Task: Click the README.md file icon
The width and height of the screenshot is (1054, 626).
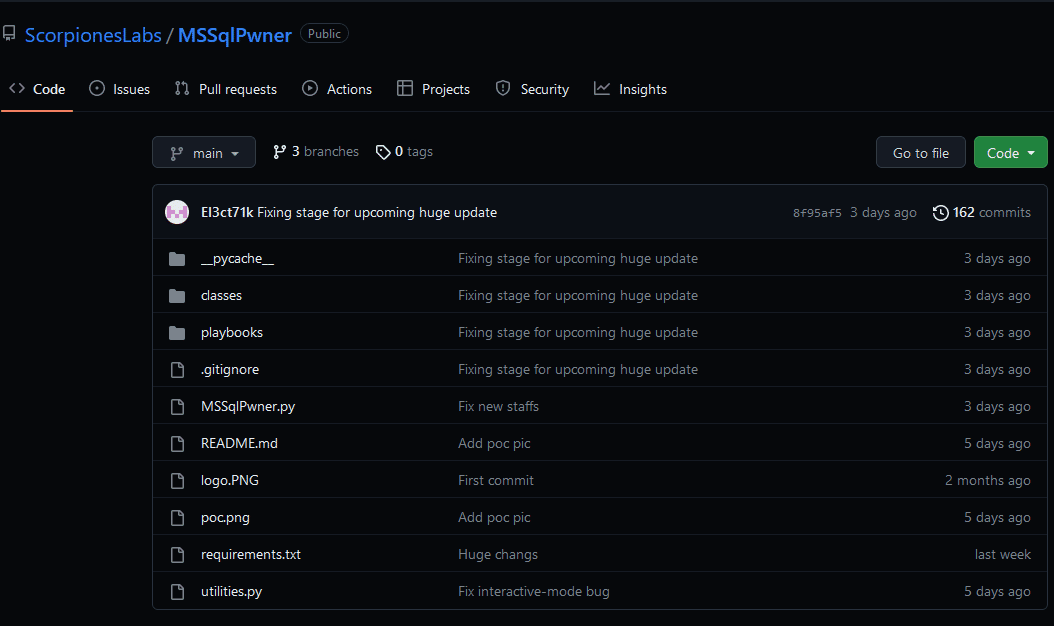Action: pyautogui.click(x=177, y=444)
